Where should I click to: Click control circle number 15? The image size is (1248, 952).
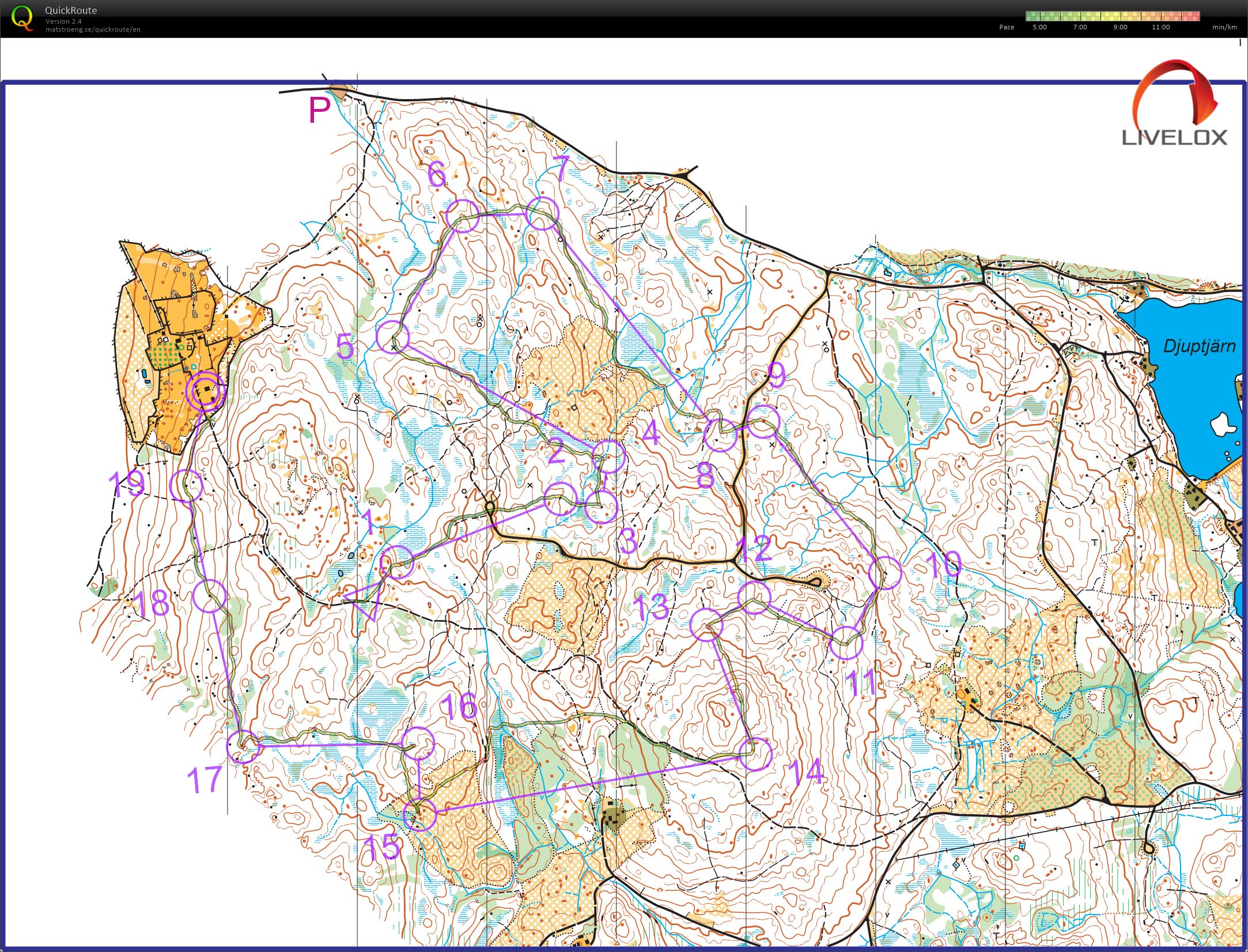[x=419, y=814]
